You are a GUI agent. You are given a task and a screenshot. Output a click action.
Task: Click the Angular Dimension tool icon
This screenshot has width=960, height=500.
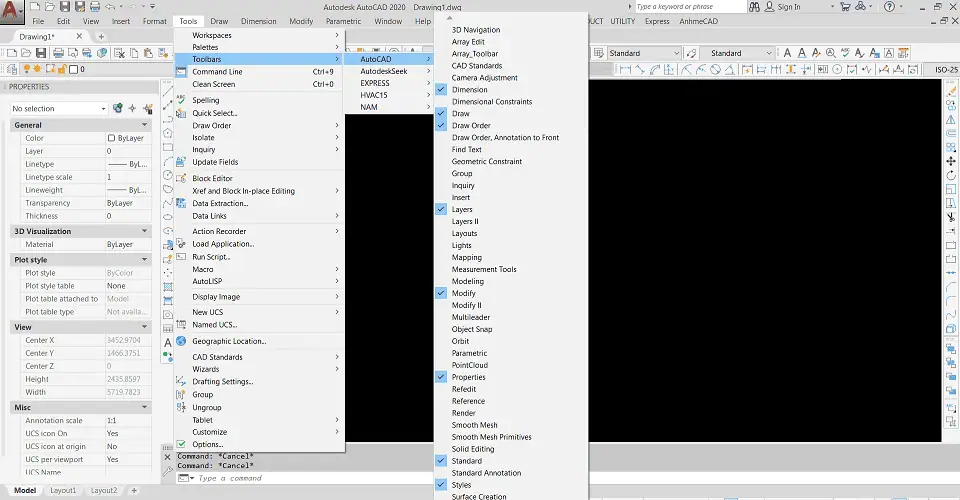click(x=730, y=69)
